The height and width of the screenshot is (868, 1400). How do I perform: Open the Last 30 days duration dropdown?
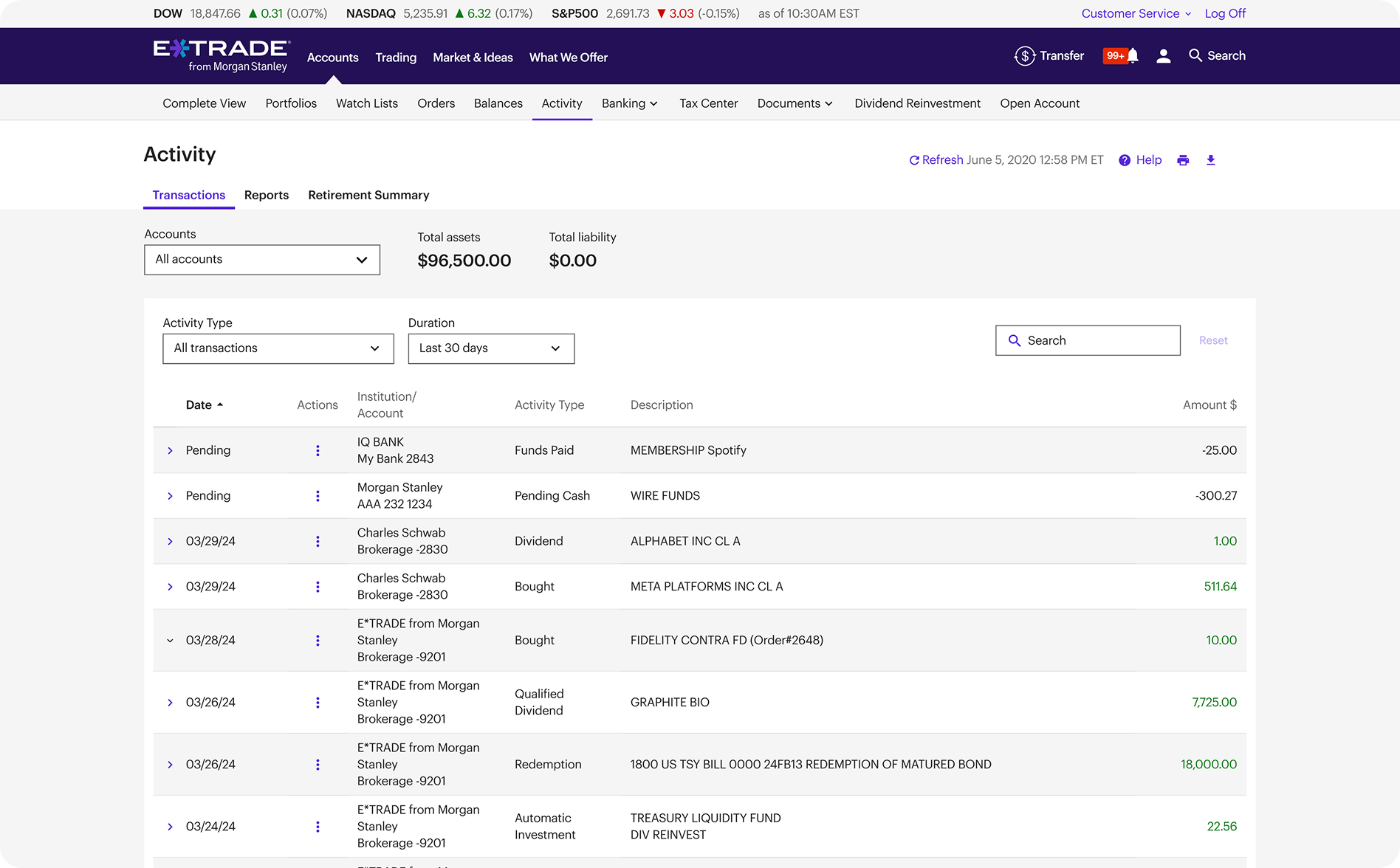click(x=491, y=348)
